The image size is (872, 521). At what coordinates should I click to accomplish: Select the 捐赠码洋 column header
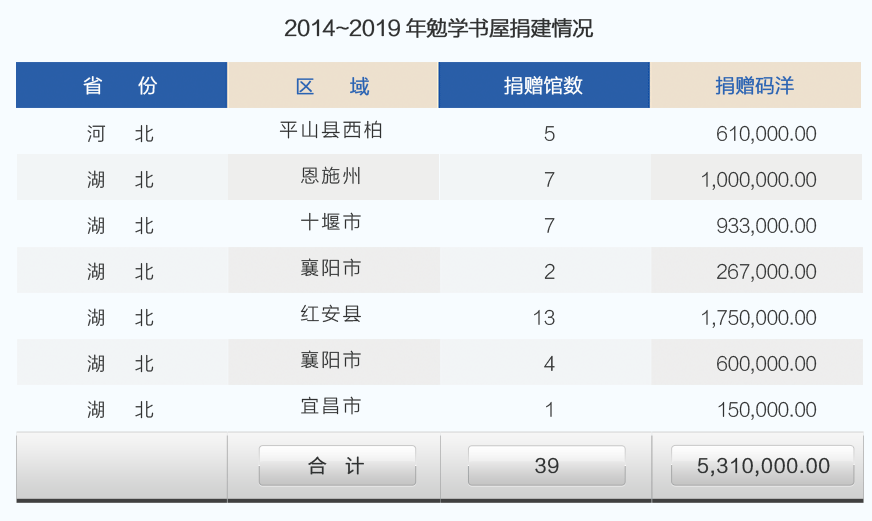(x=756, y=85)
